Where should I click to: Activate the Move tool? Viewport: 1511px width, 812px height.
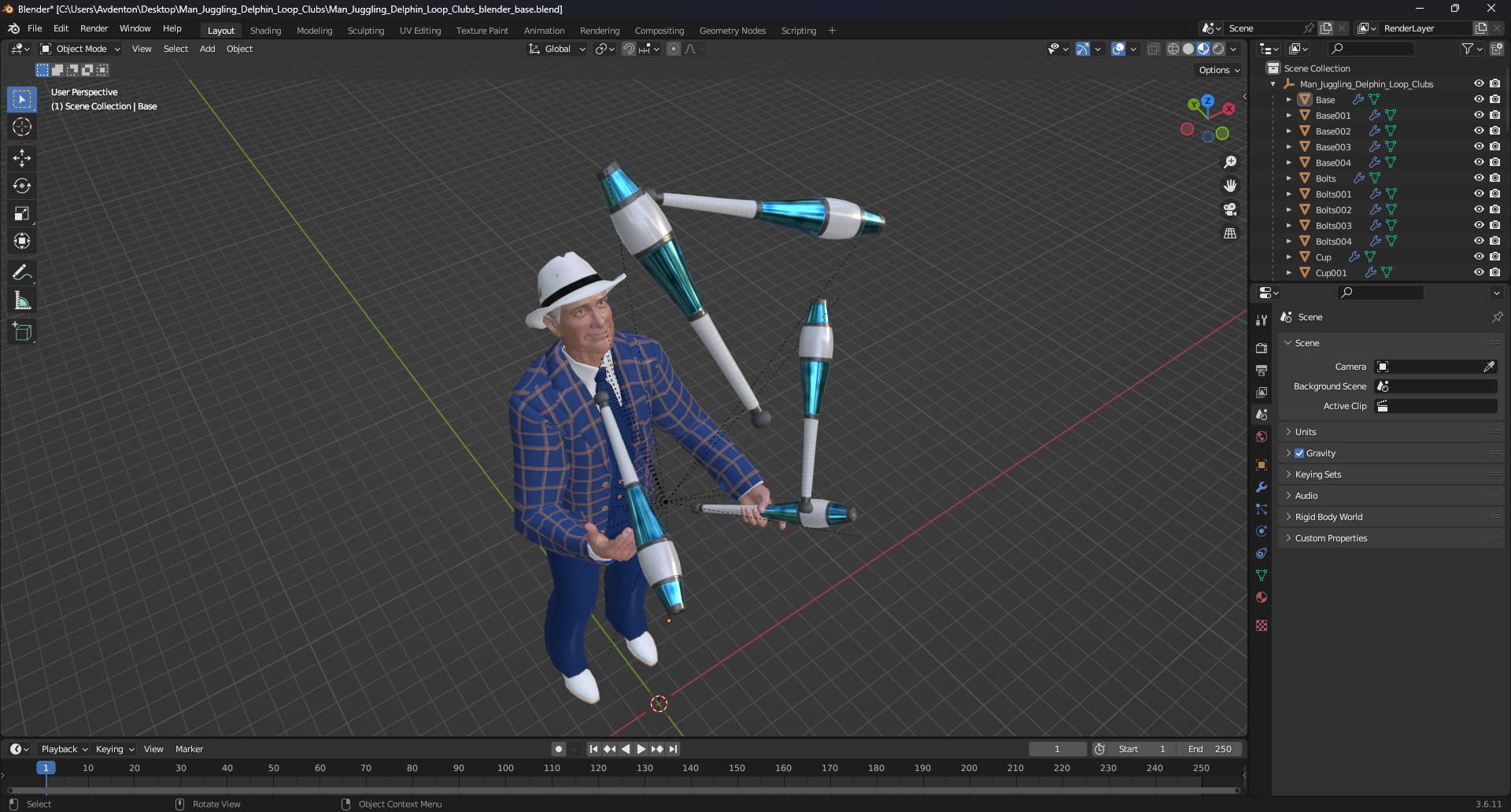pos(22,158)
